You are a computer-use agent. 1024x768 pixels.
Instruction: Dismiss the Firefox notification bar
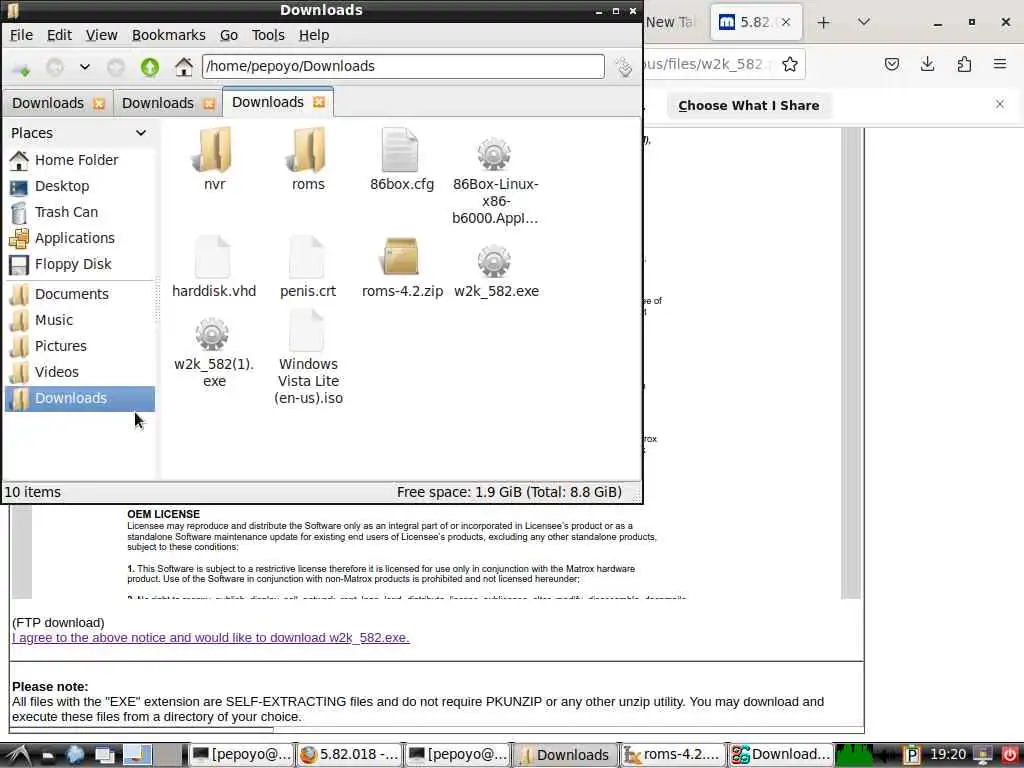(1000, 104)
